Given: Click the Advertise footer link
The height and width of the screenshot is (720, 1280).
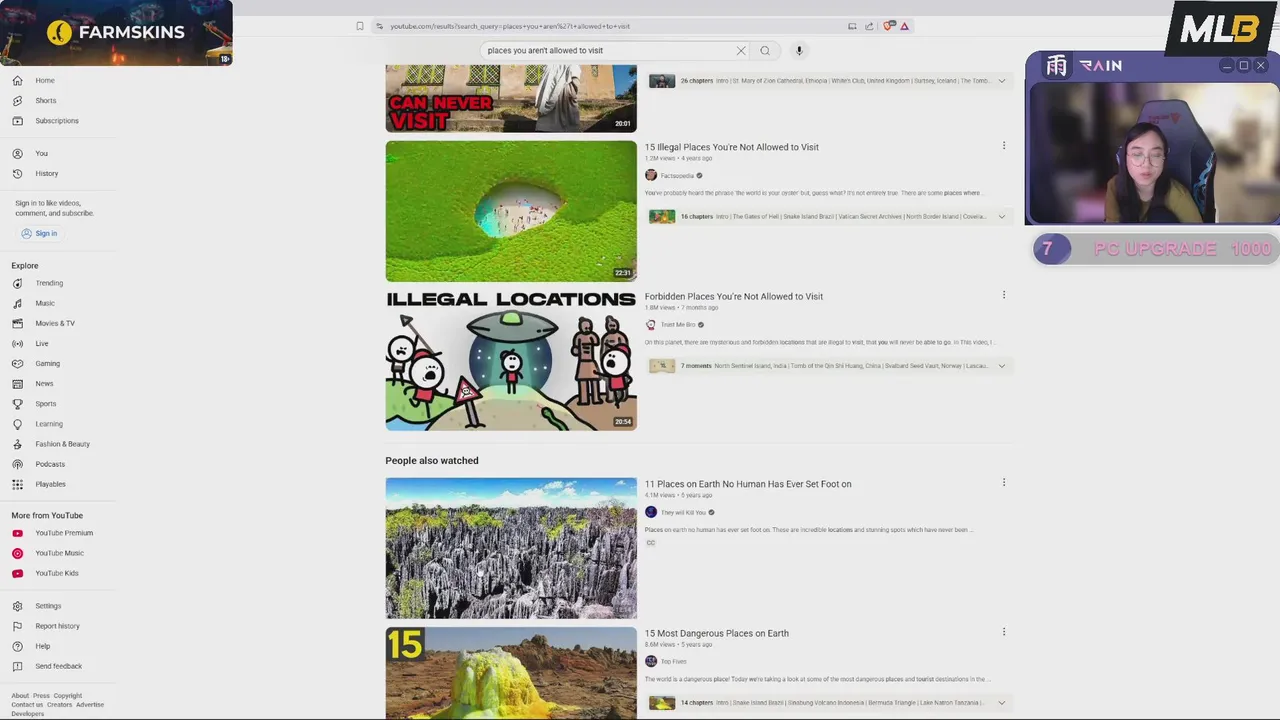Looking at the screenshot, I should 90,705.
